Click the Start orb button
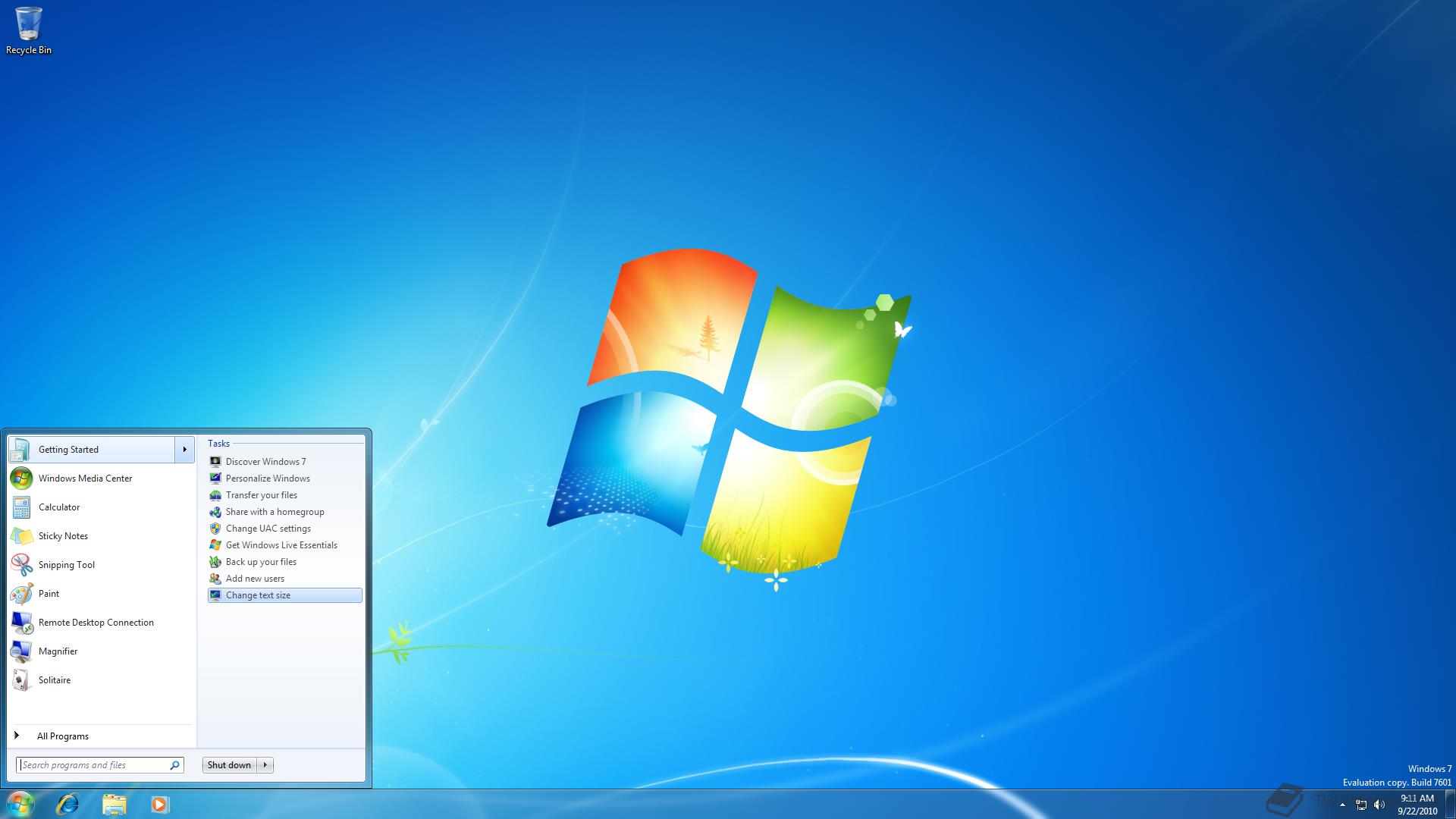Viewport: 1456px width, 819px height. (x=20, y=804)
